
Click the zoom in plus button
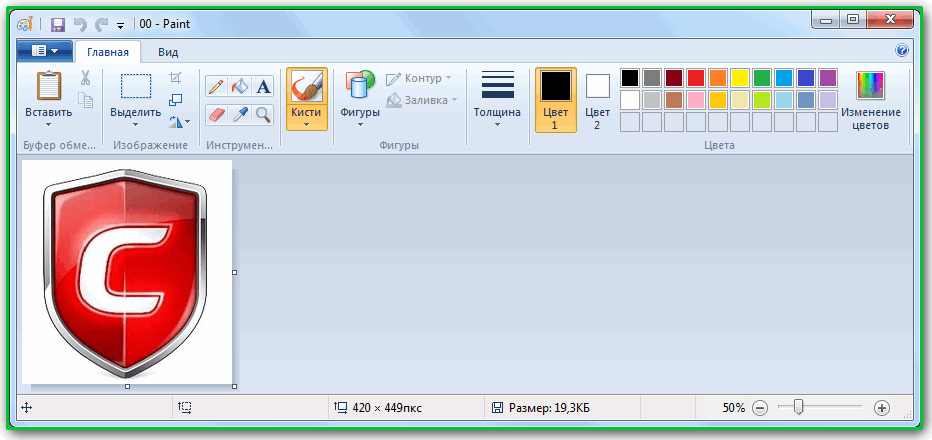click(881, 408)
